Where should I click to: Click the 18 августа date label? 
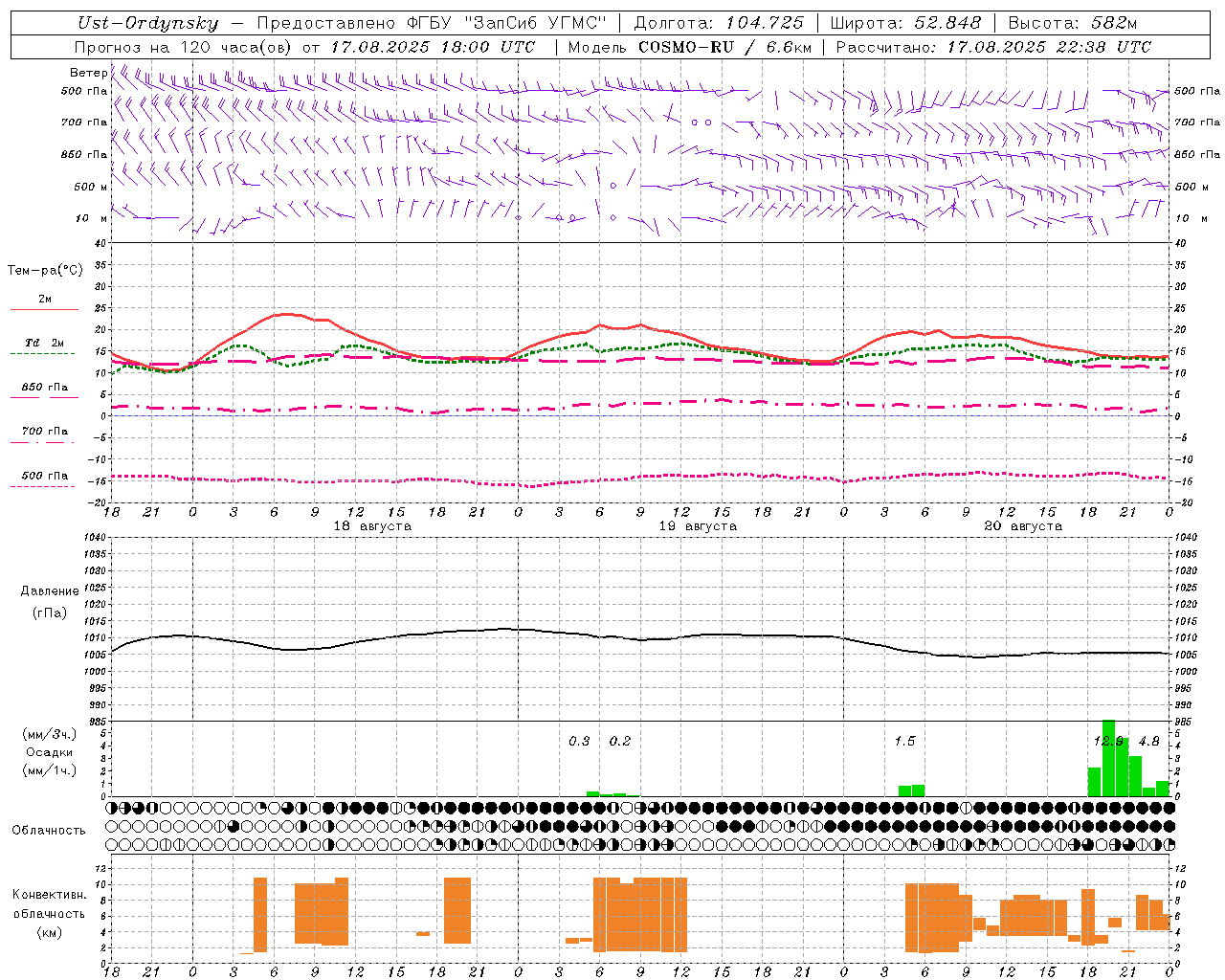372,526
